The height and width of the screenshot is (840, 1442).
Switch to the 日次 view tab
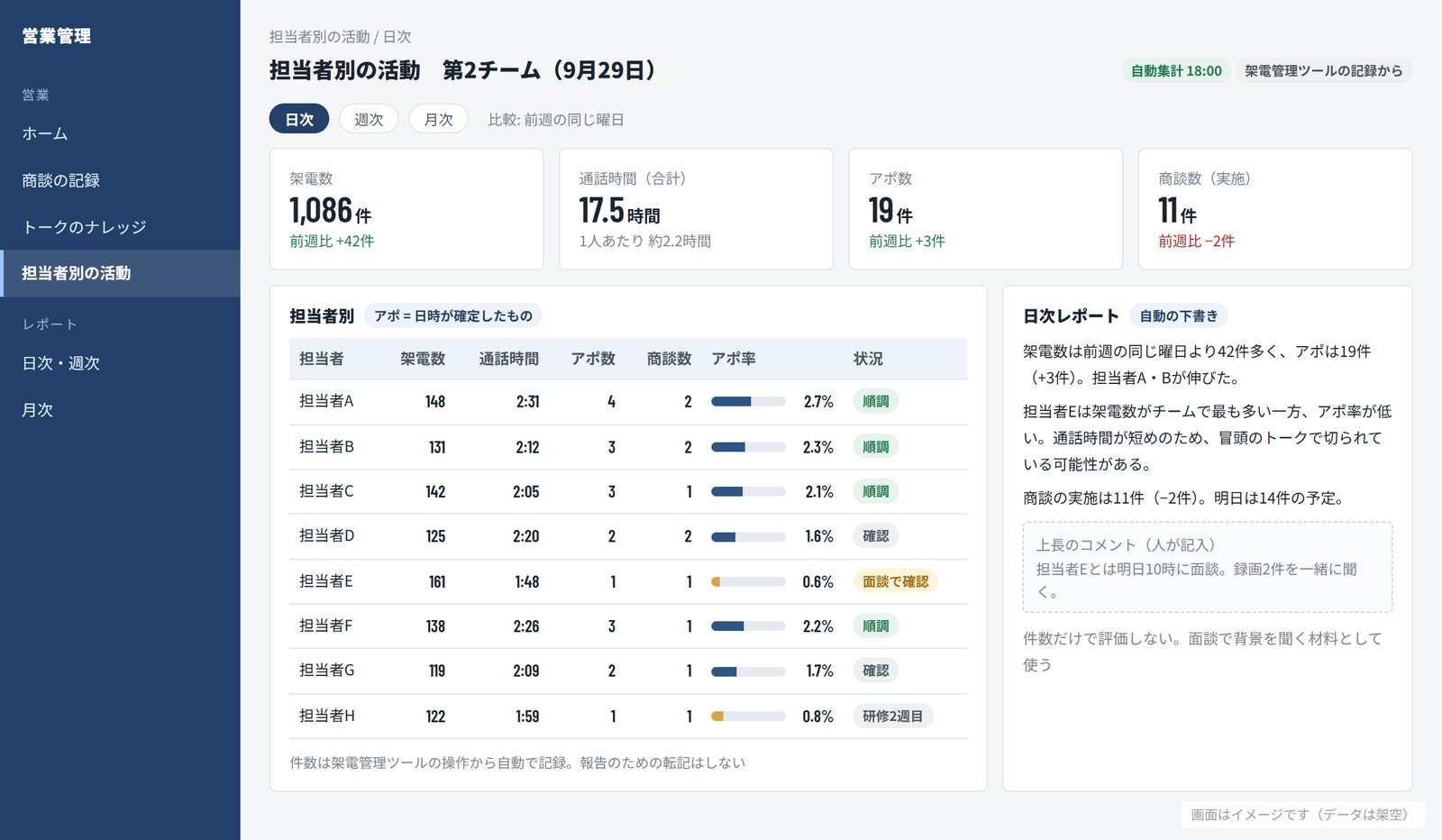pos(299,119)
